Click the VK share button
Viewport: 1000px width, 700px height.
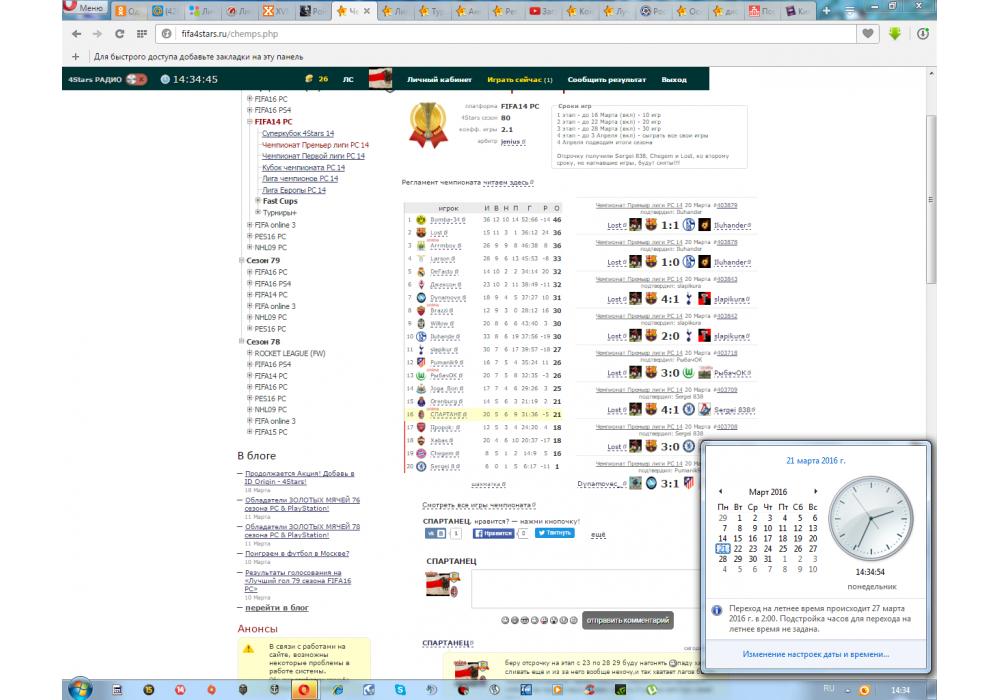[435, 533]
